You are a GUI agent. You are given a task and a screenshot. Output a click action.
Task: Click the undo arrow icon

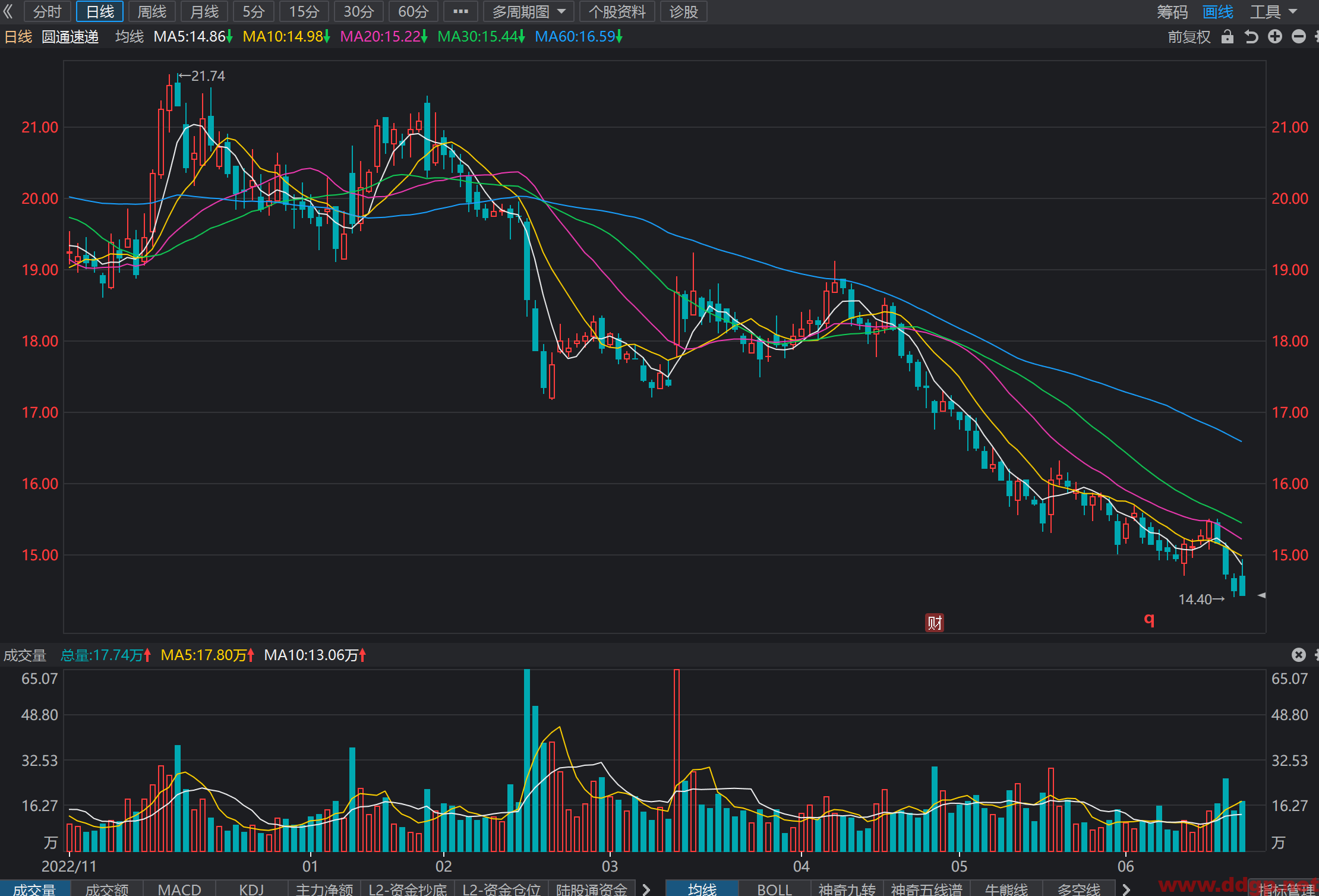click(1251, 37)
